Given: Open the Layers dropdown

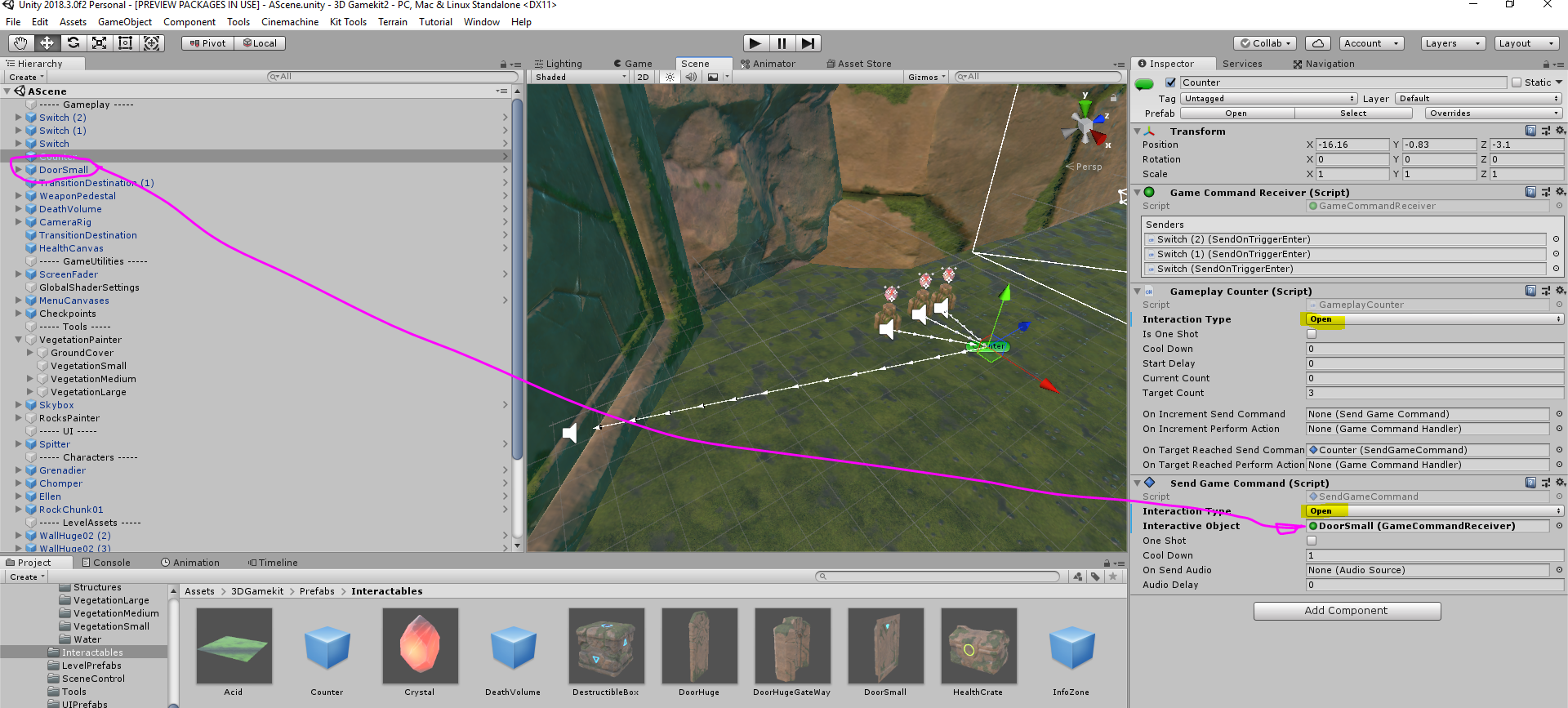Looking at the screenshot, I should pos(1453,43).
